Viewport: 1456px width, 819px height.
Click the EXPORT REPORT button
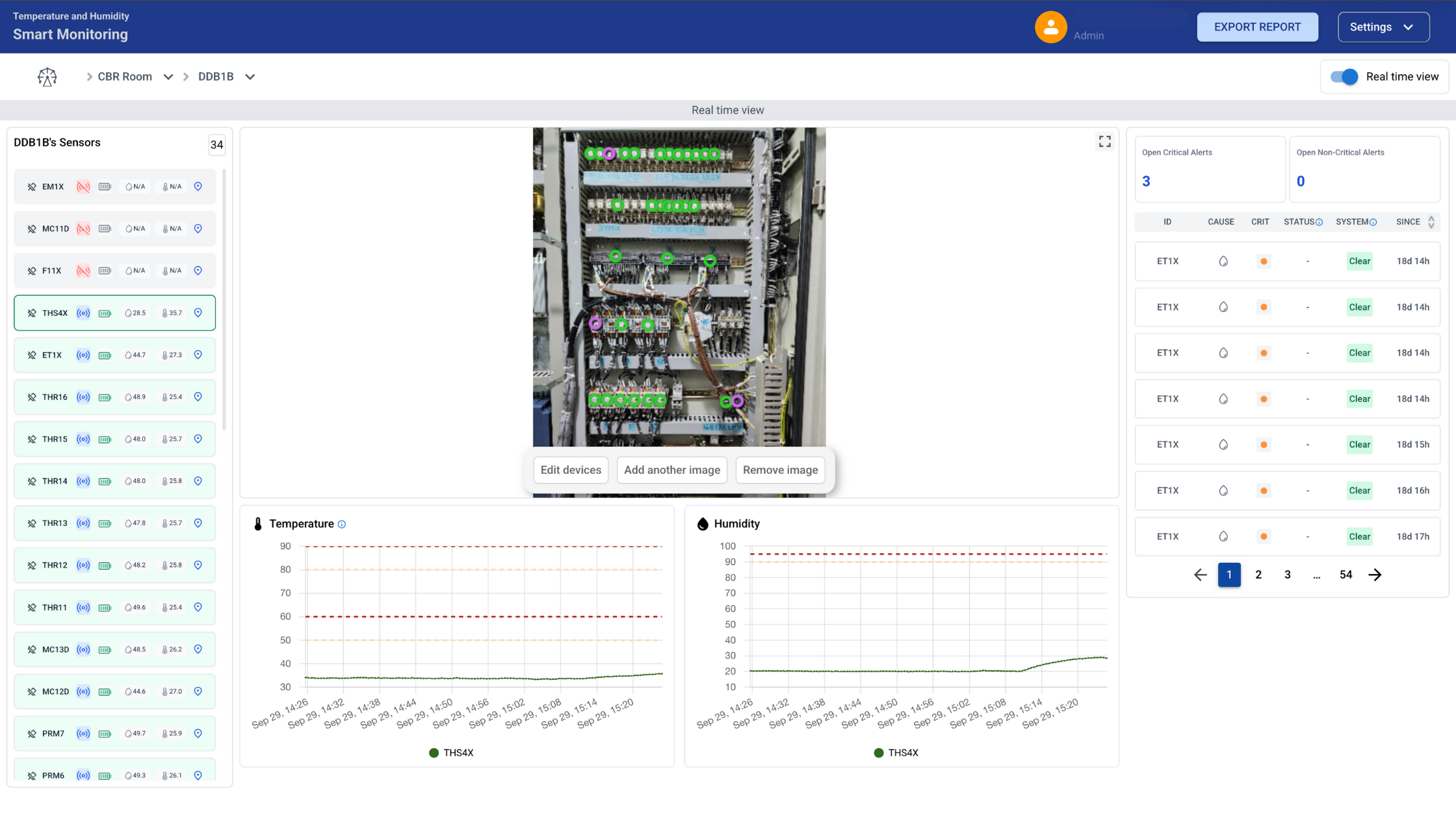click(1257, 27)
